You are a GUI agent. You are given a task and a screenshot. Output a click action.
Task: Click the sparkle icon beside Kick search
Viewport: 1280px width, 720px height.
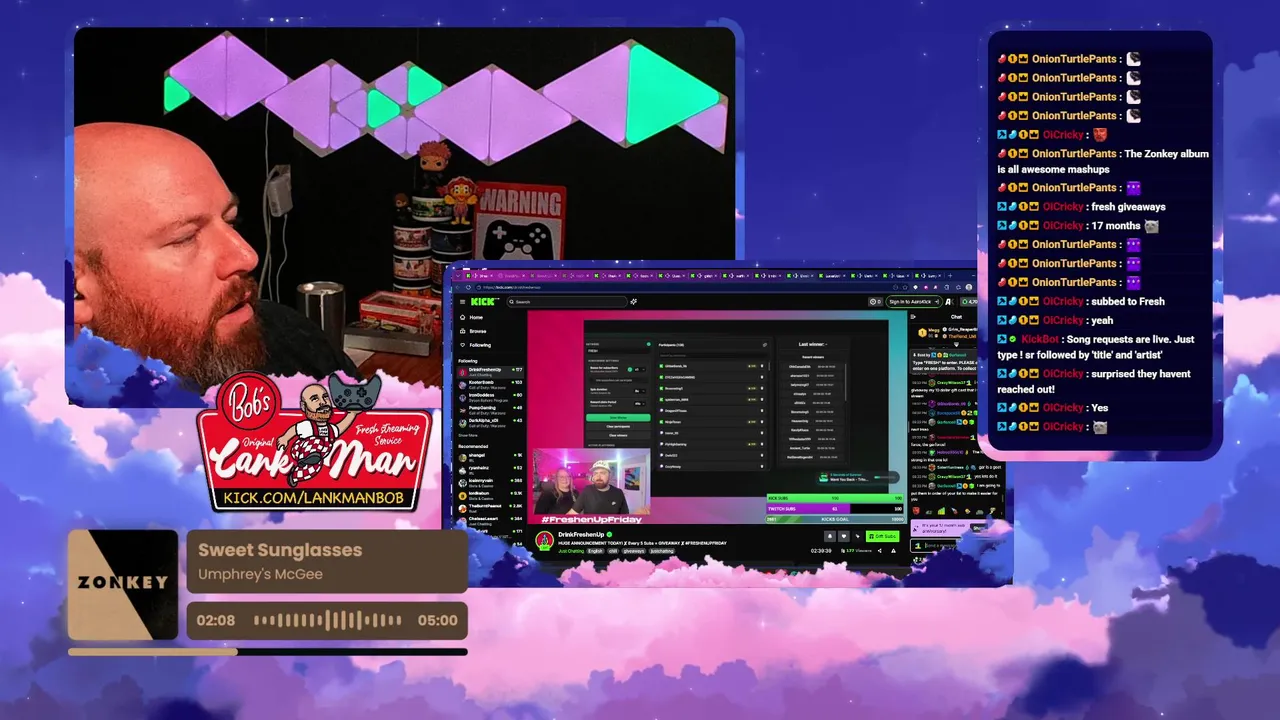(x=633, y=302)
